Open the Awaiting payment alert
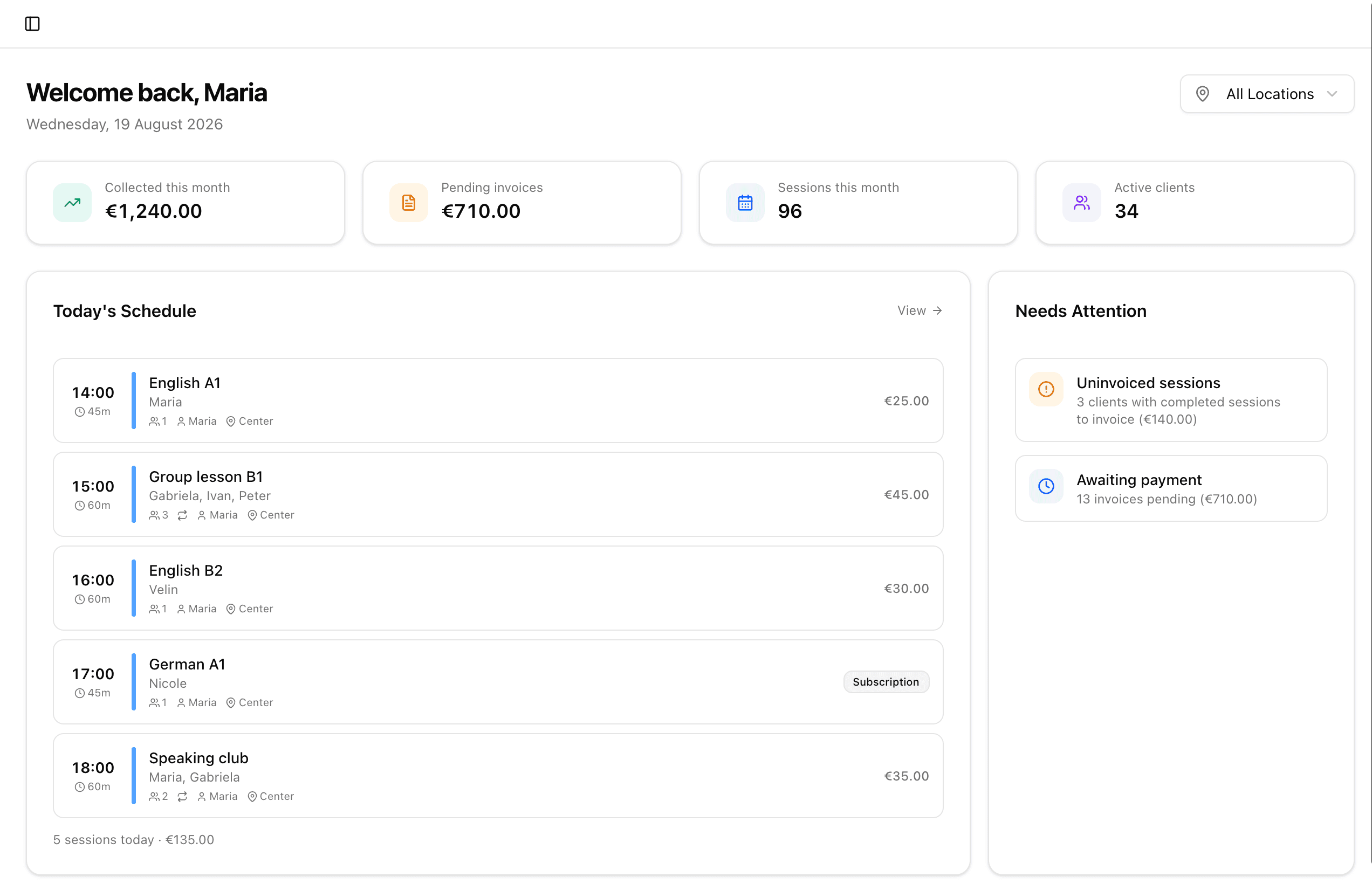1372x884 pixels. coord(1171,488)
